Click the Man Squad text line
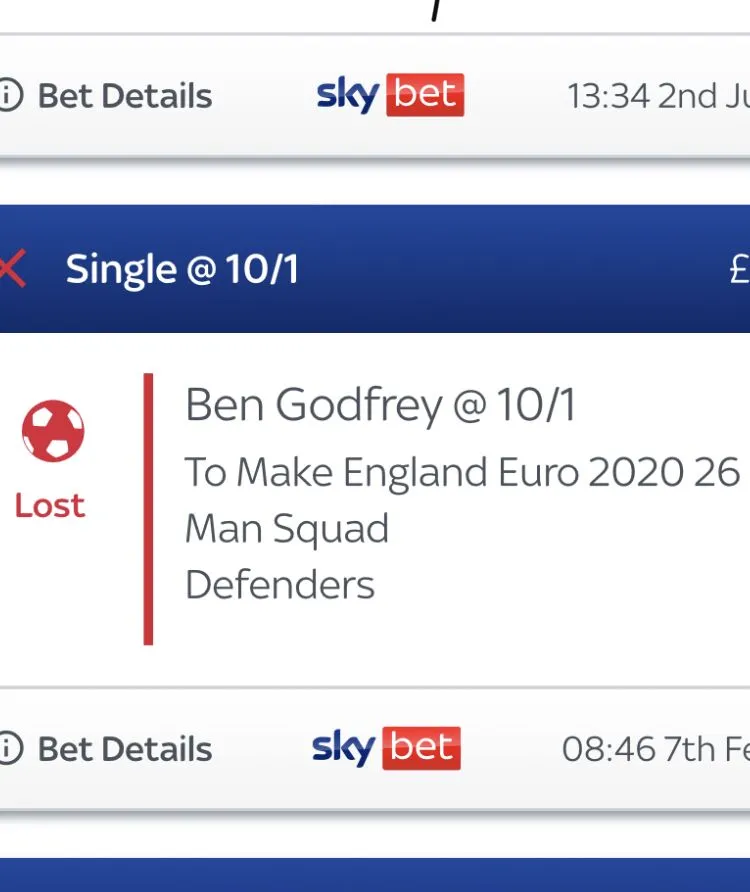 tap(287, 528)
